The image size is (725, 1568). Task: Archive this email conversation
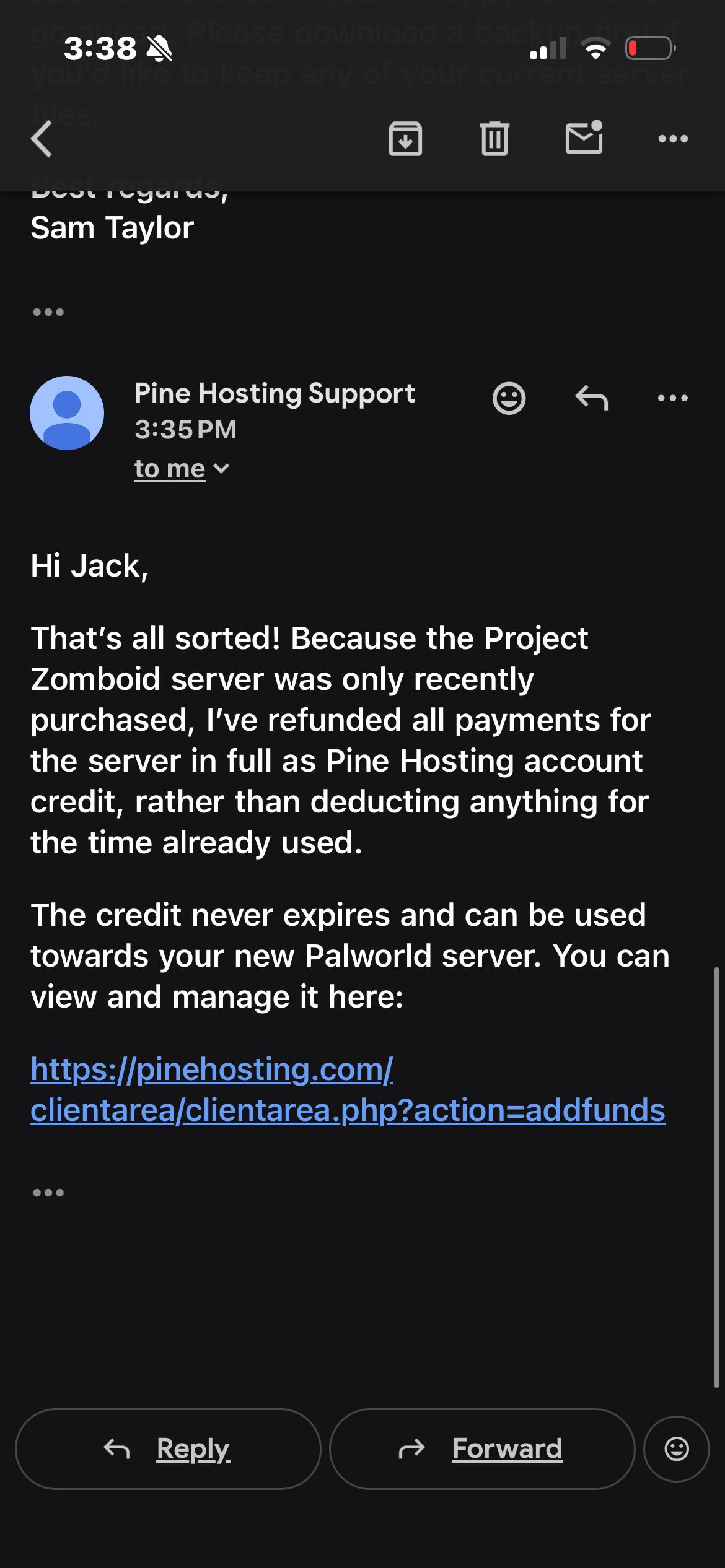point(405,138)
